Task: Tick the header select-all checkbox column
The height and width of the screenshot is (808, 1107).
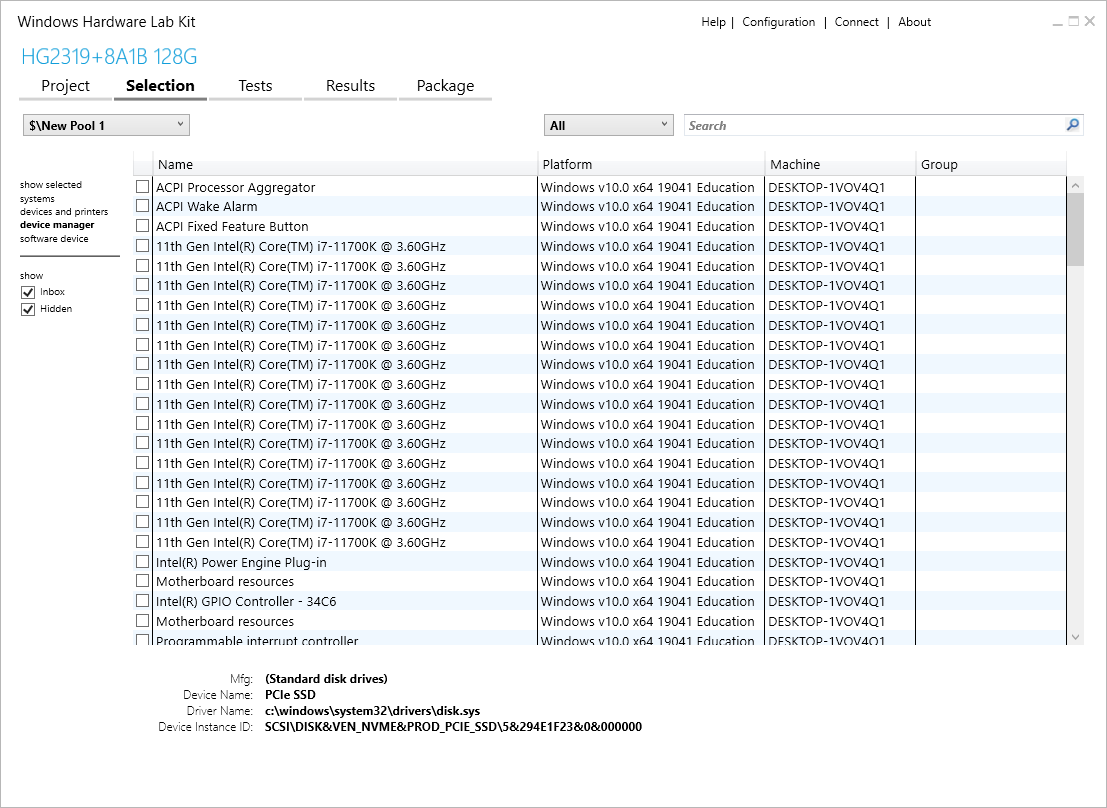Action: click(143, 164)
